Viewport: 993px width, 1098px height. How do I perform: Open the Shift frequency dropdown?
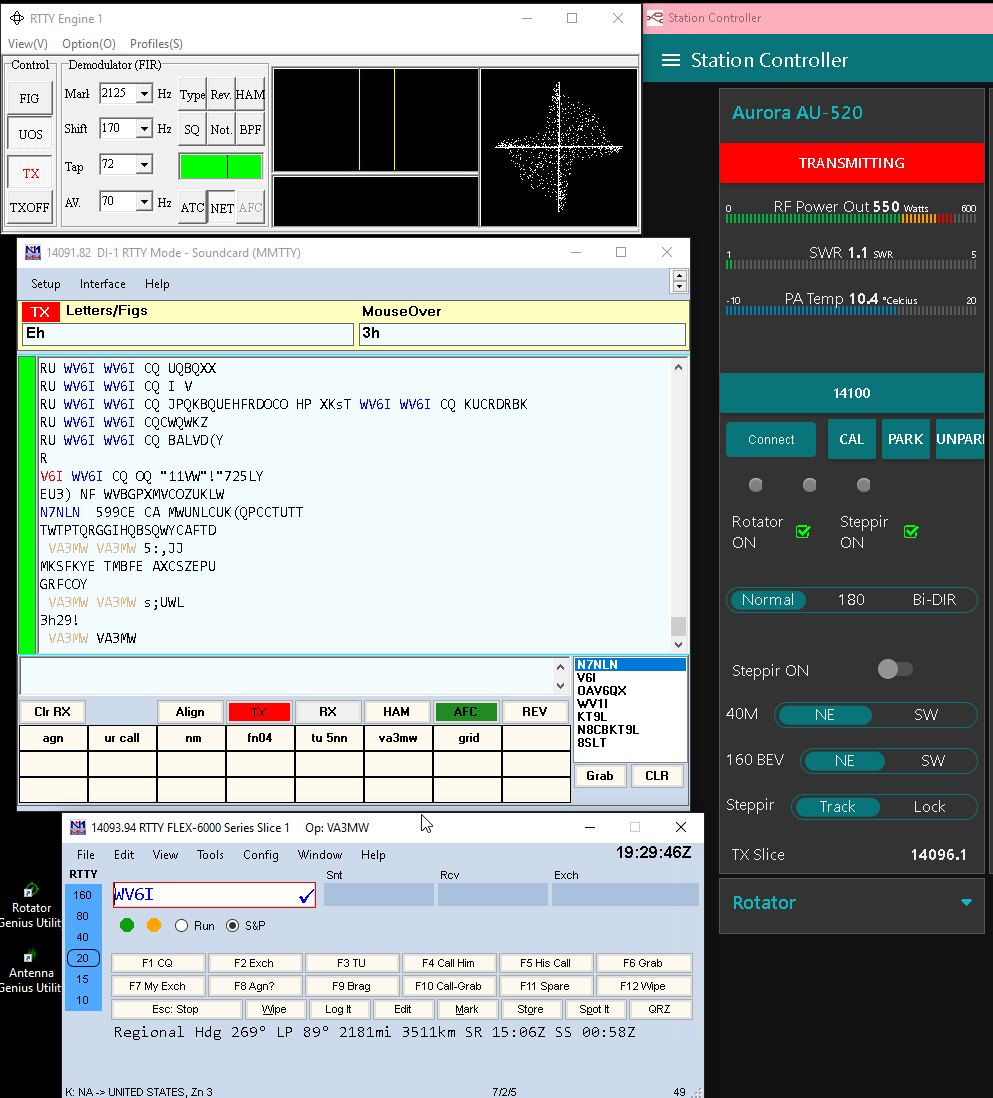(x=144, y=129)
